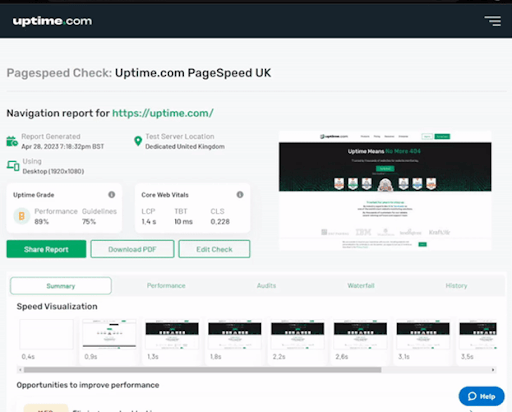
Task: Select the 1.8s speed frame thumbnail
Action: (235, 334)
